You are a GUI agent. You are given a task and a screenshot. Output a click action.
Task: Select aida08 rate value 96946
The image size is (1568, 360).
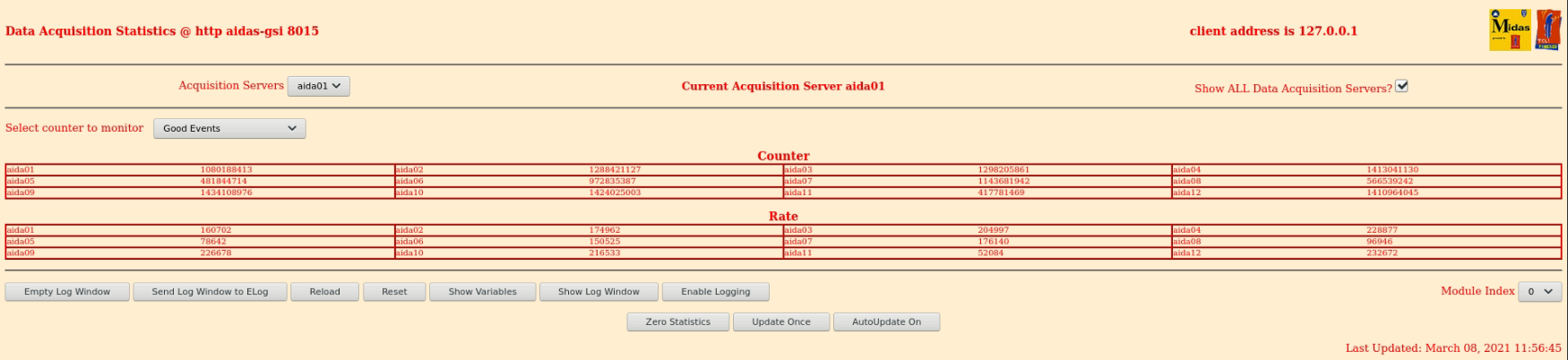(1379, 242)
